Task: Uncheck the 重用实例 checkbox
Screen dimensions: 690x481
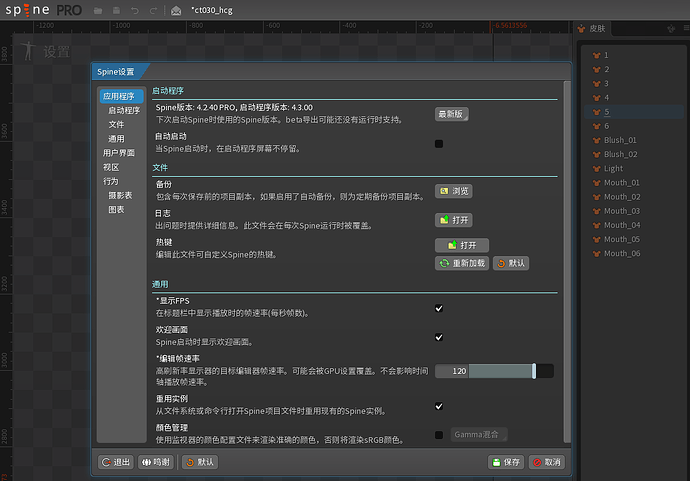Action: pos(439,406)
